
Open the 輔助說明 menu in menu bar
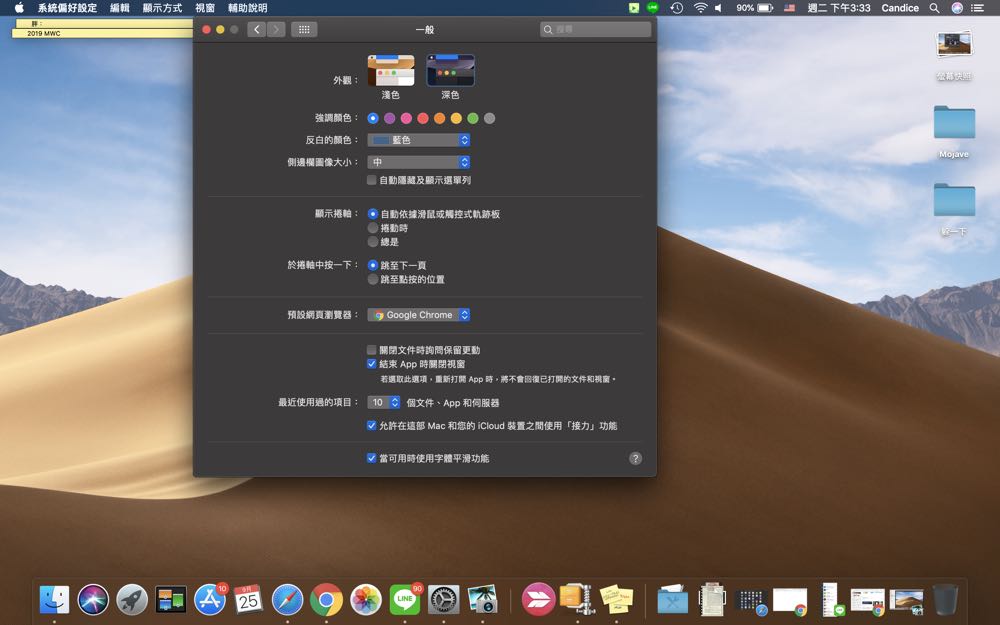point(247,8)
